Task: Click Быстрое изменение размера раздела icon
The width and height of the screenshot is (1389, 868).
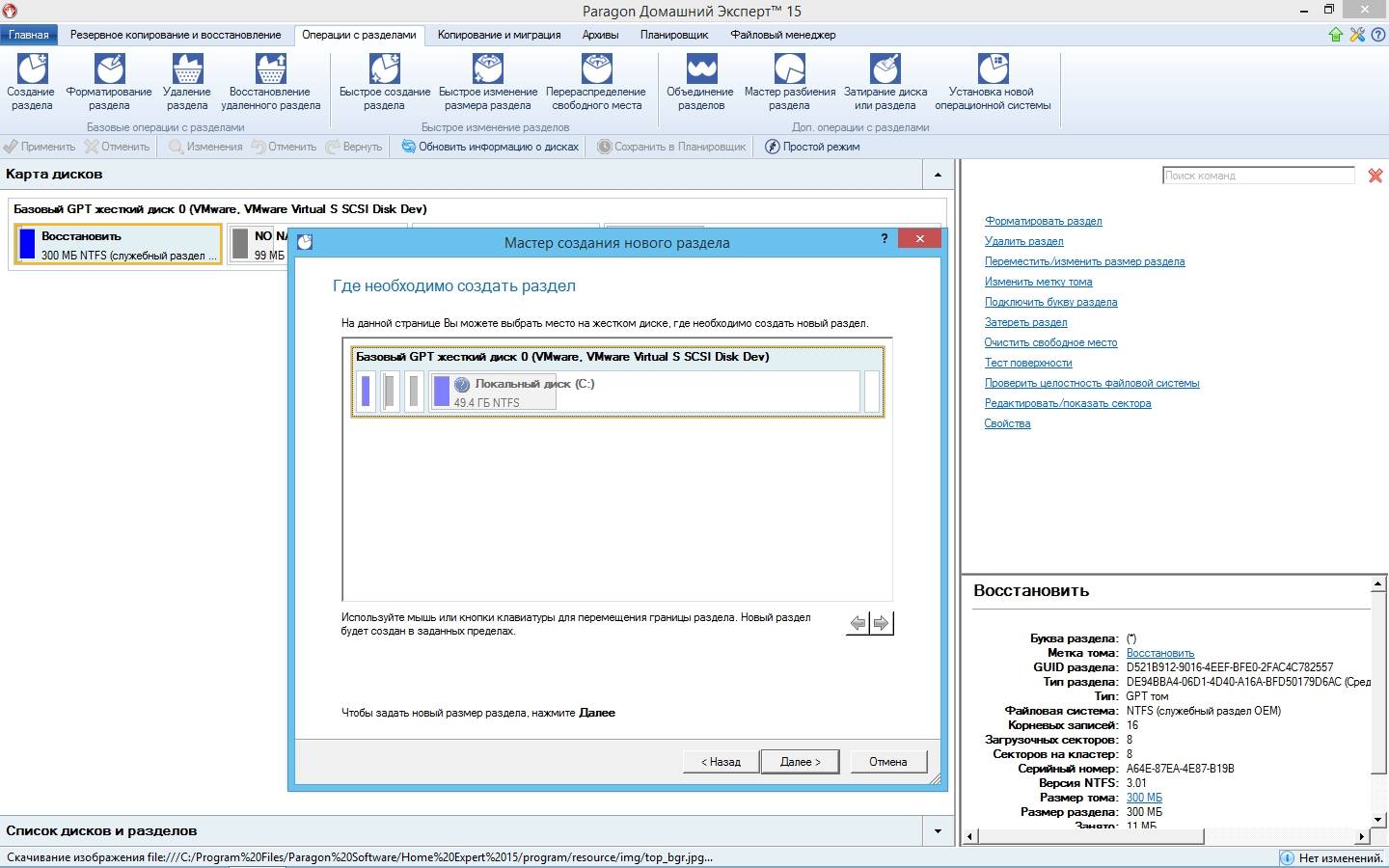Action: pyautogui.click(x=488, y=69)
